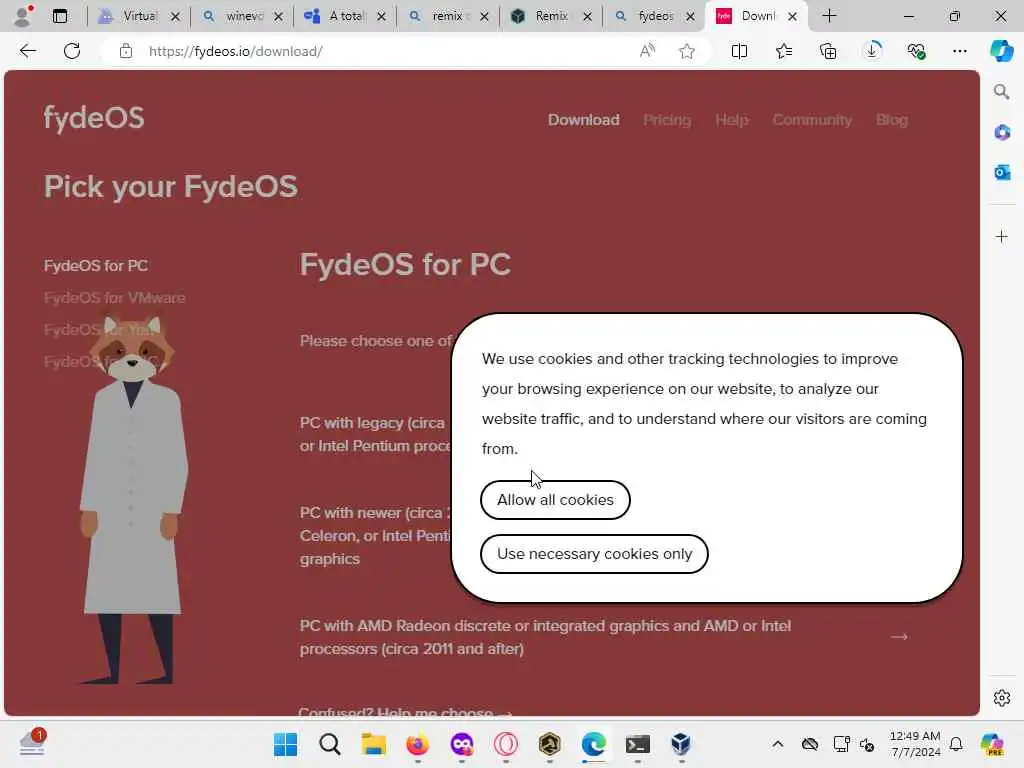Open the Community nav item
The height and width of the screenshot is (768, 1024).
(812, 120)
